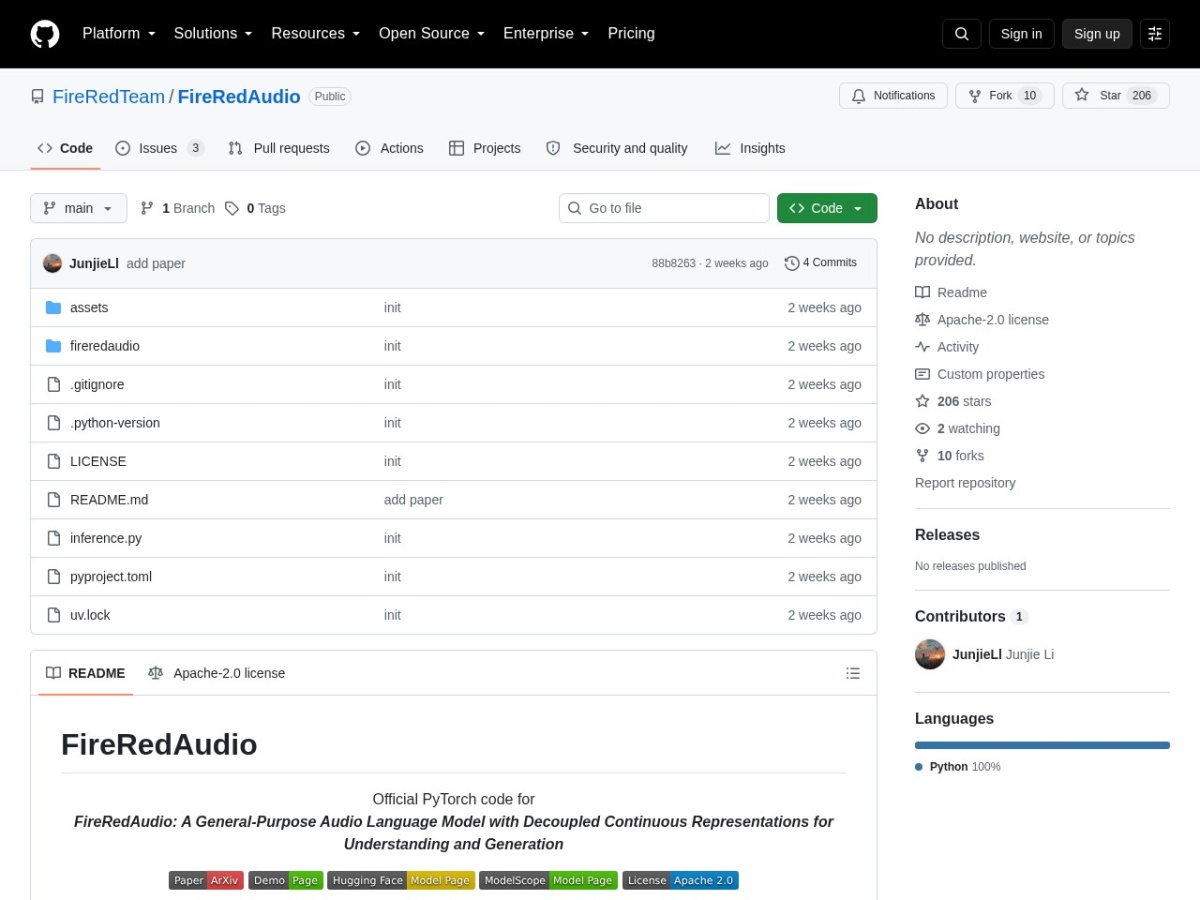Click the GitHub logo icon
Image resolution: width=1200 pixels, height=900 pixels.
45,34
